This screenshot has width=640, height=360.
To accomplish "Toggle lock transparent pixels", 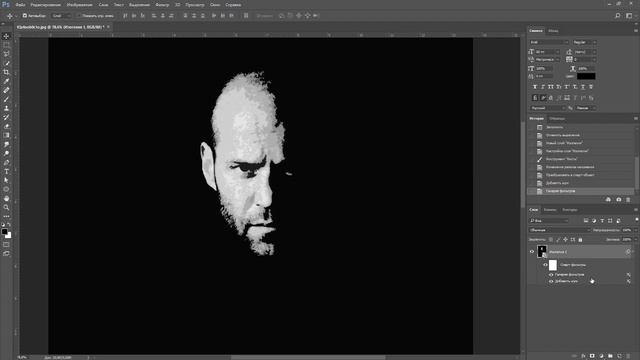I will pyautogui.click(x=551, y=240).
